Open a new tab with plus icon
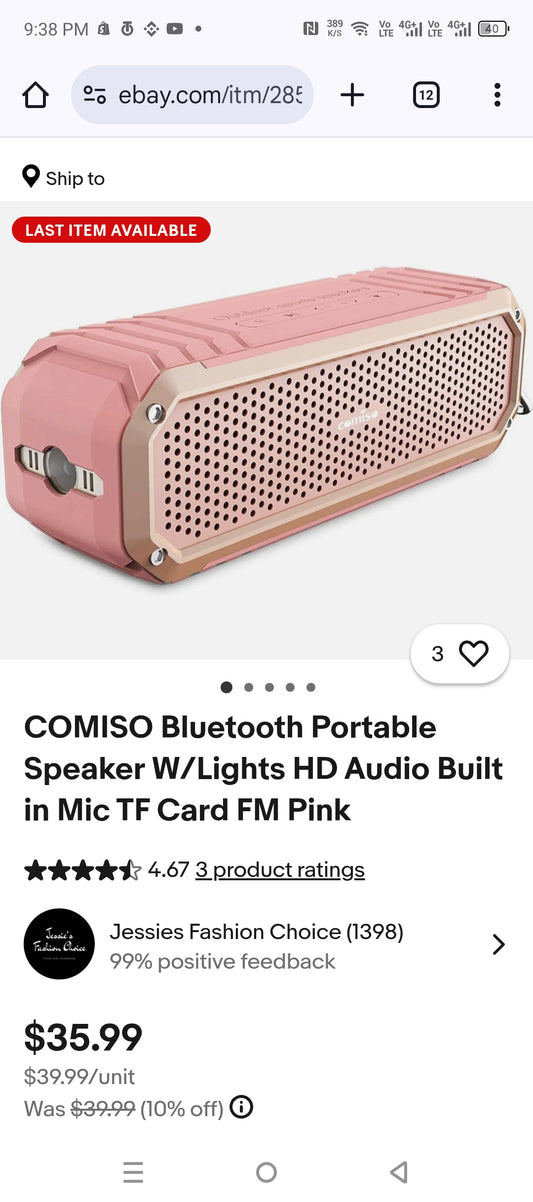This screenshot has width=533, height=1202. point(352,95)
